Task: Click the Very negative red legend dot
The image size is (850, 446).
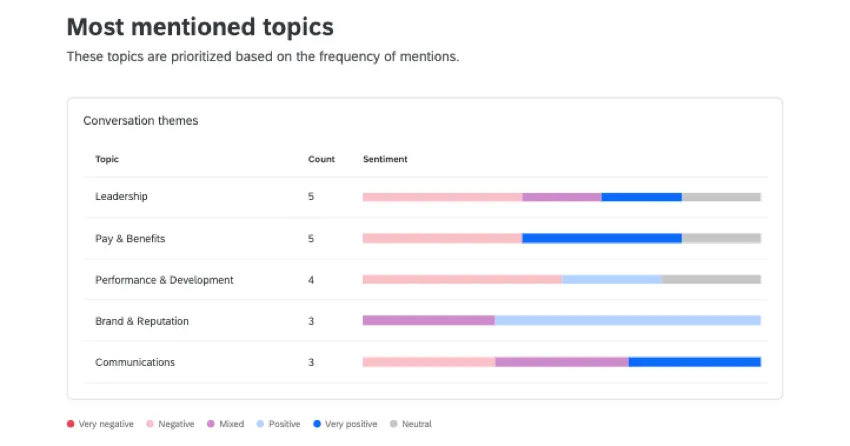Action: [x=70, y=424]
